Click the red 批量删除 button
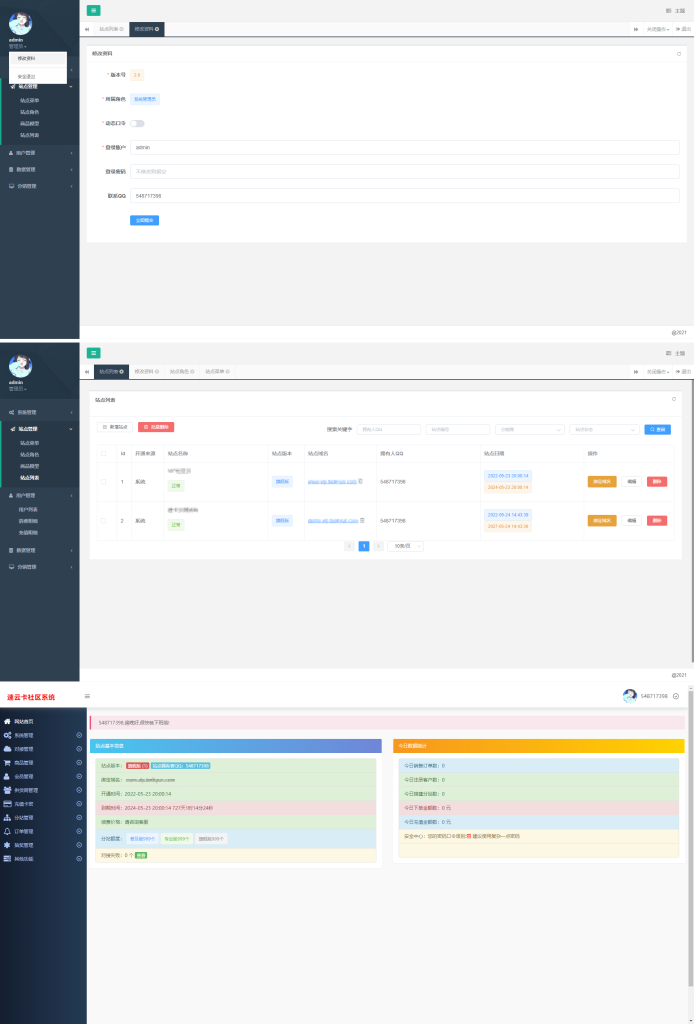Viewport: 694px width, 1024px height. pyautogui.click(x=156, y=427)
